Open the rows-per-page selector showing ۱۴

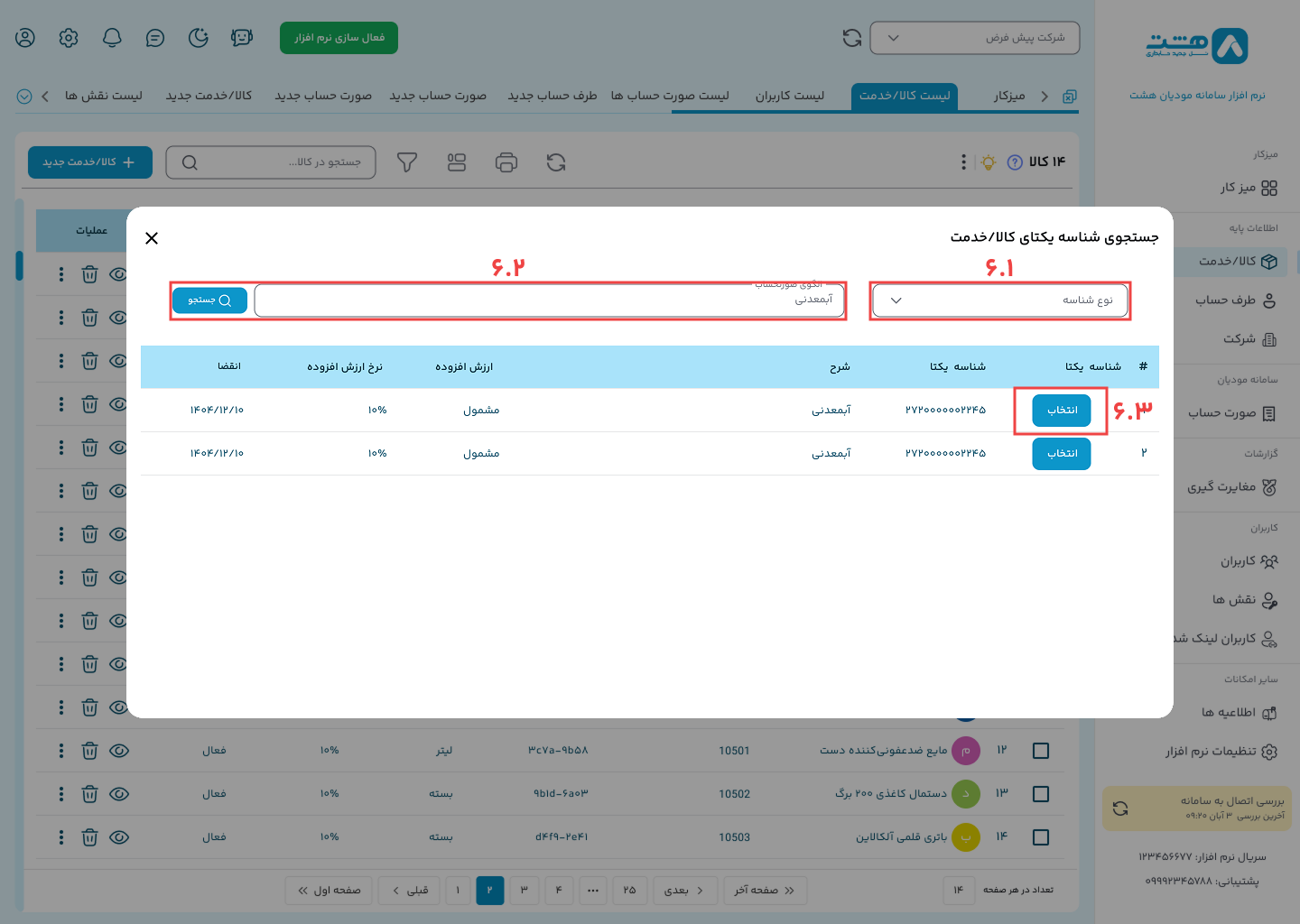(958, 891)
